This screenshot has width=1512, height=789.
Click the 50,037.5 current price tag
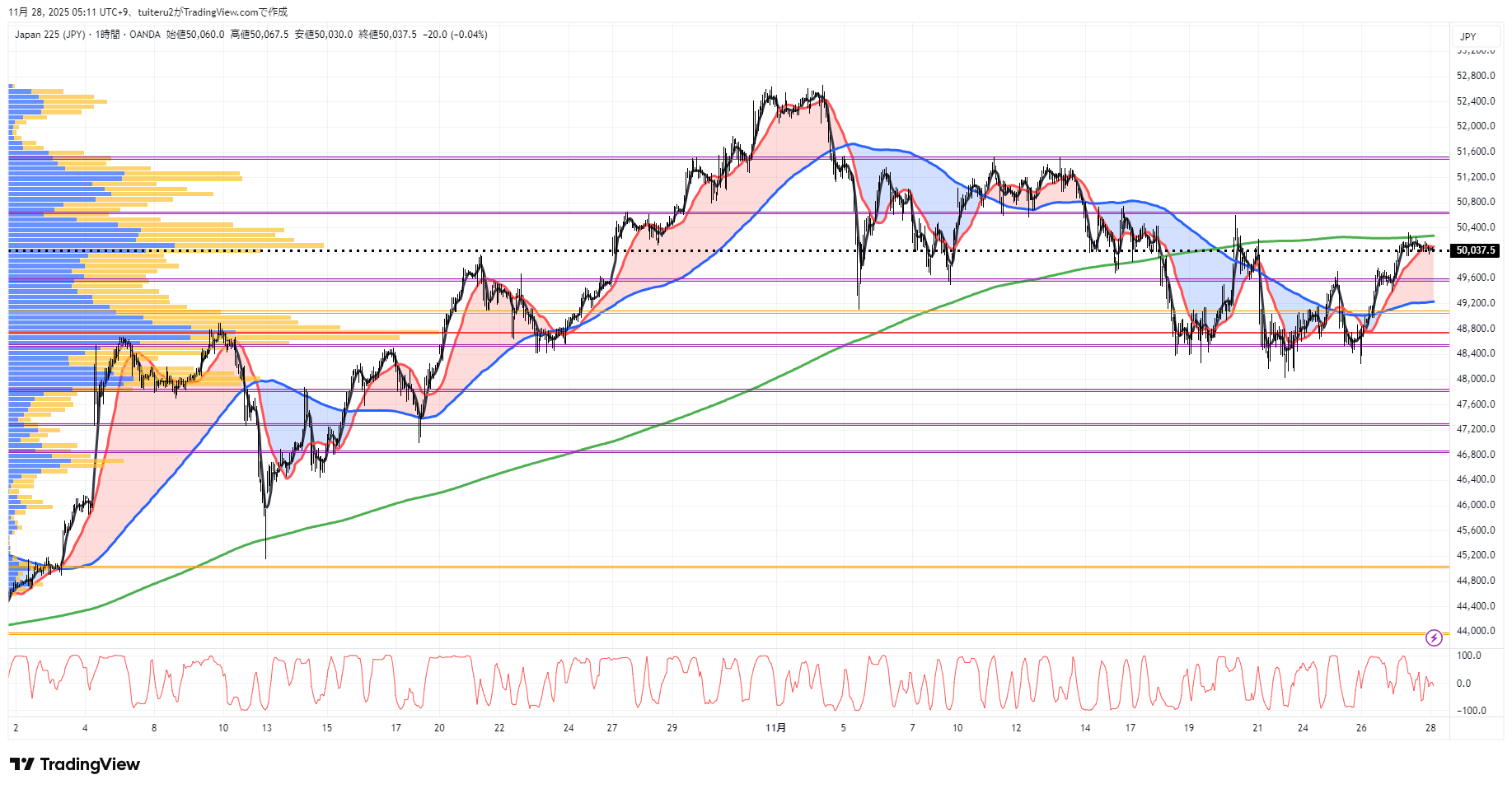coord(1475,250)
